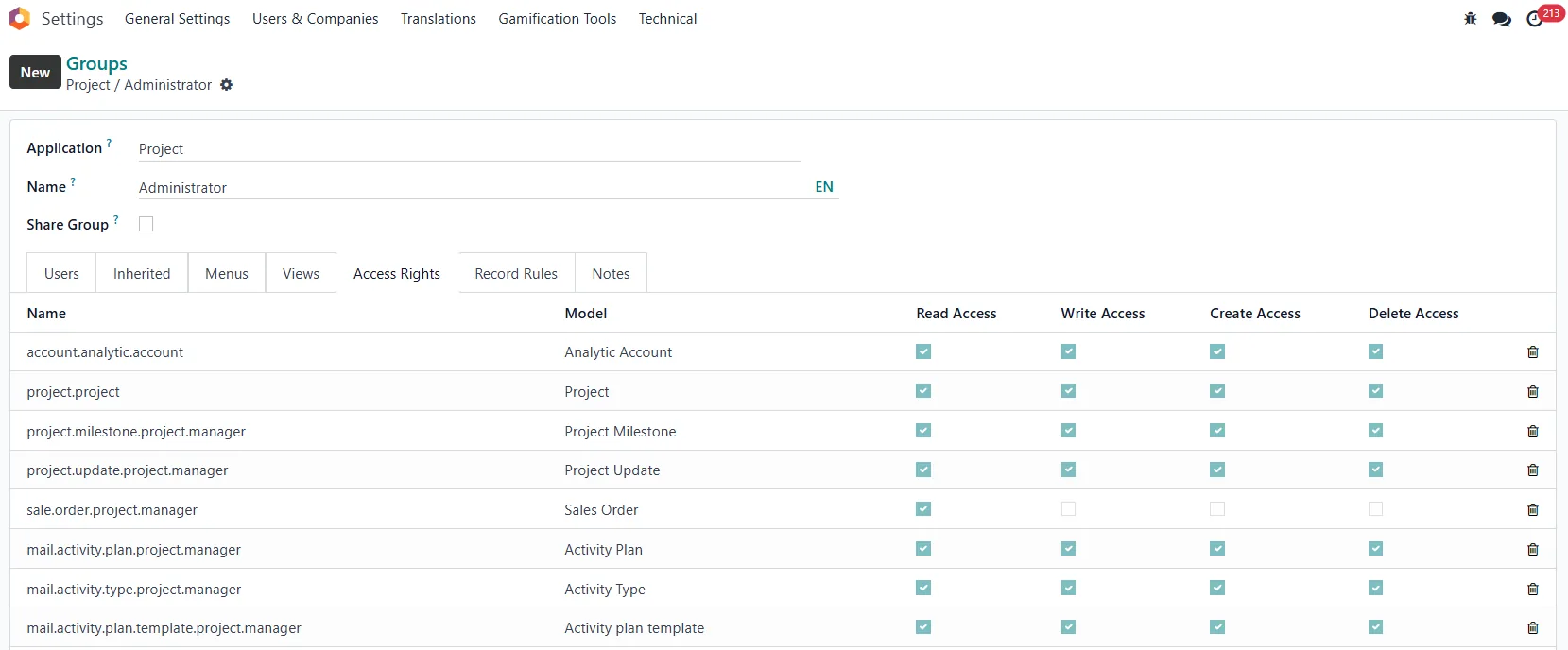1568x650 pixels.
Task: Enable Create Access for Sales Order
Action: pos(1217,509)
